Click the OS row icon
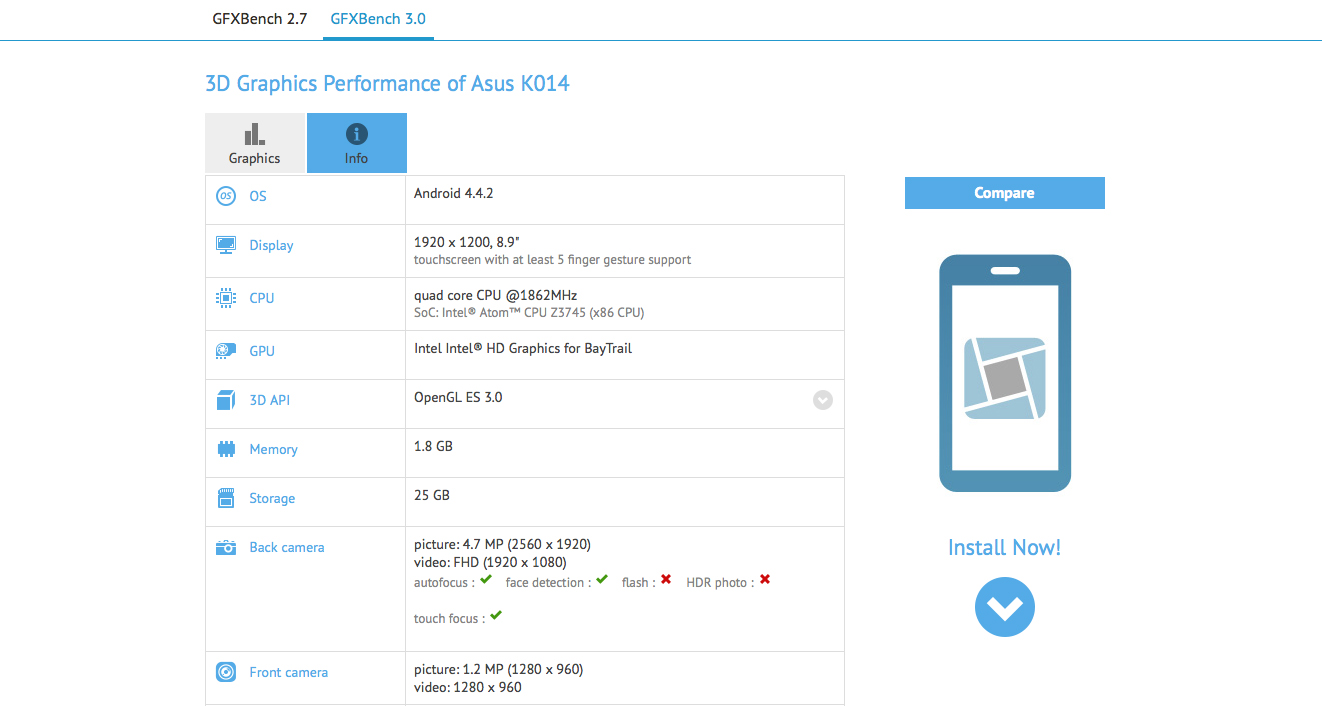The image size is (1322, 706). (x=226, y=196)
